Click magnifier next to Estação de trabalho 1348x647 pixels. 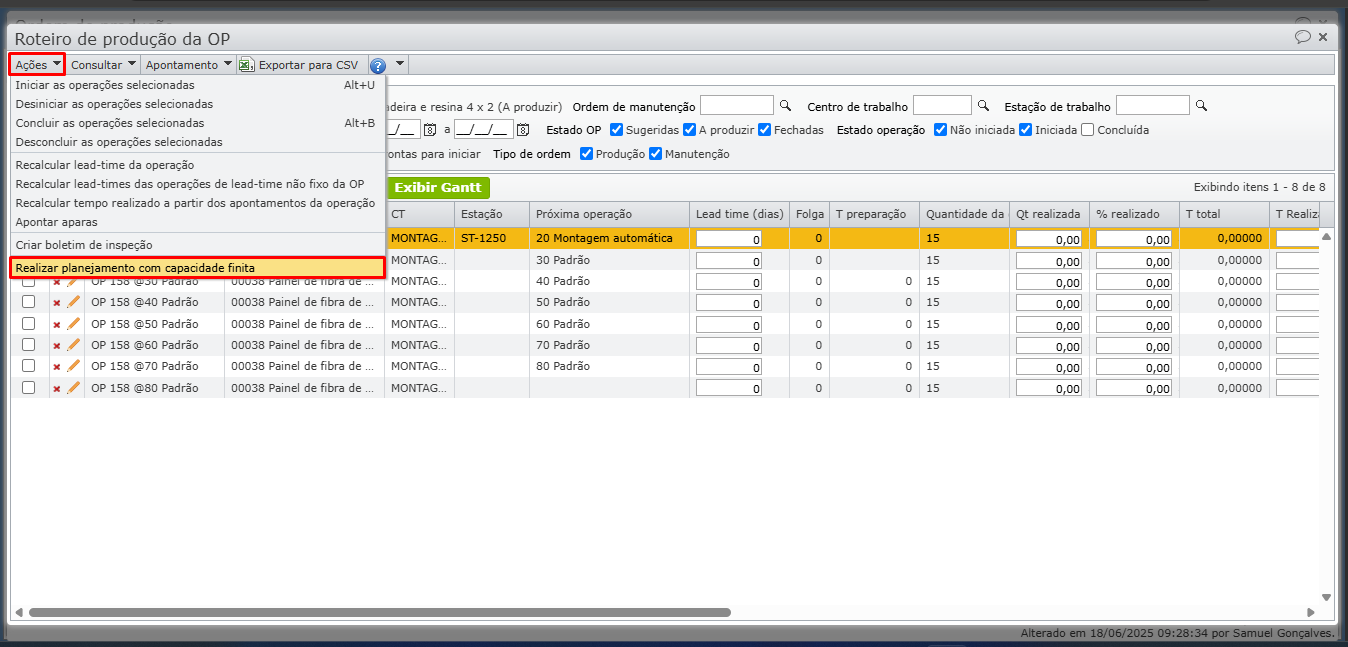(x=1201, y=106)
